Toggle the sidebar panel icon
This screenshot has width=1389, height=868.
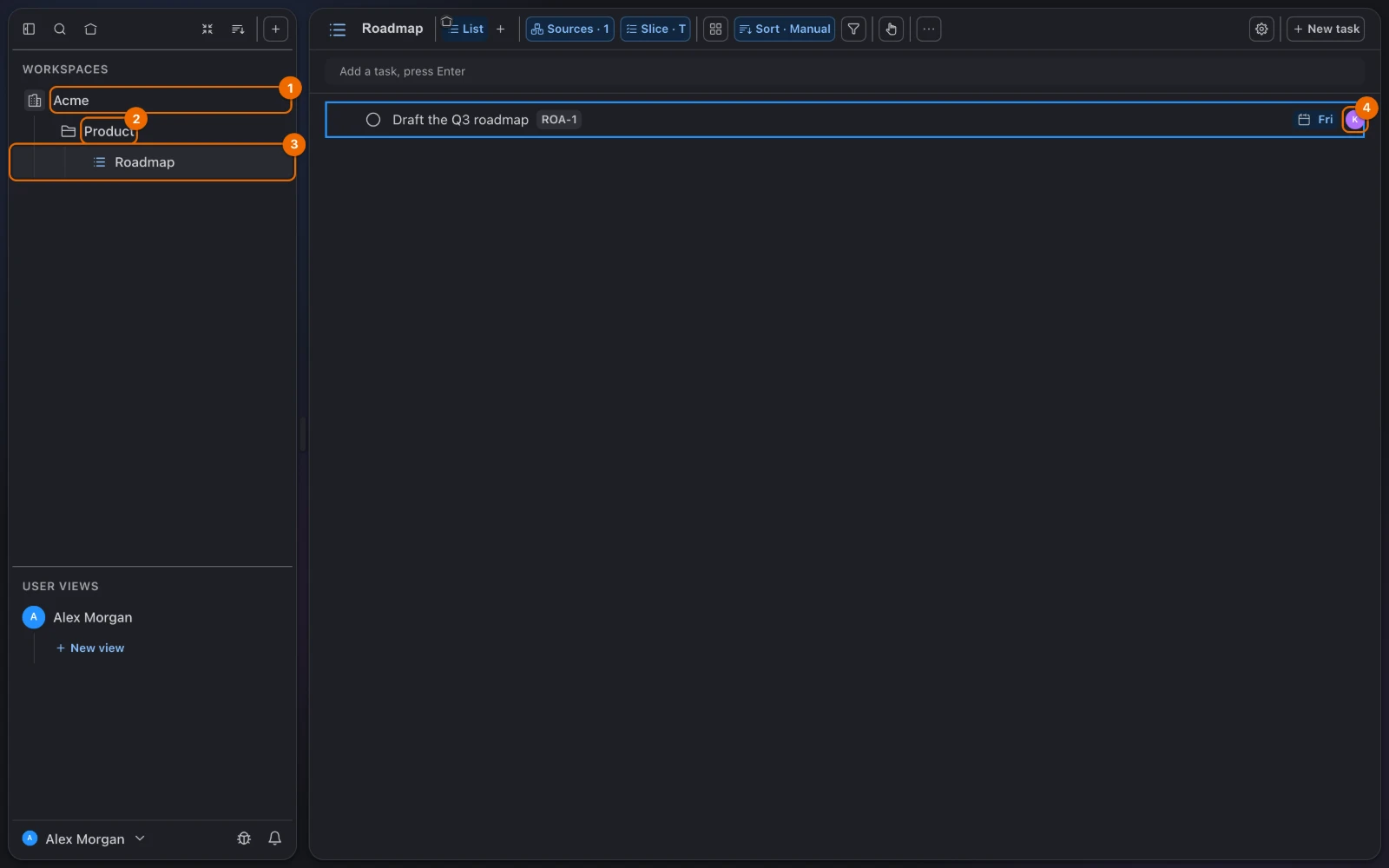coord(29,29)
